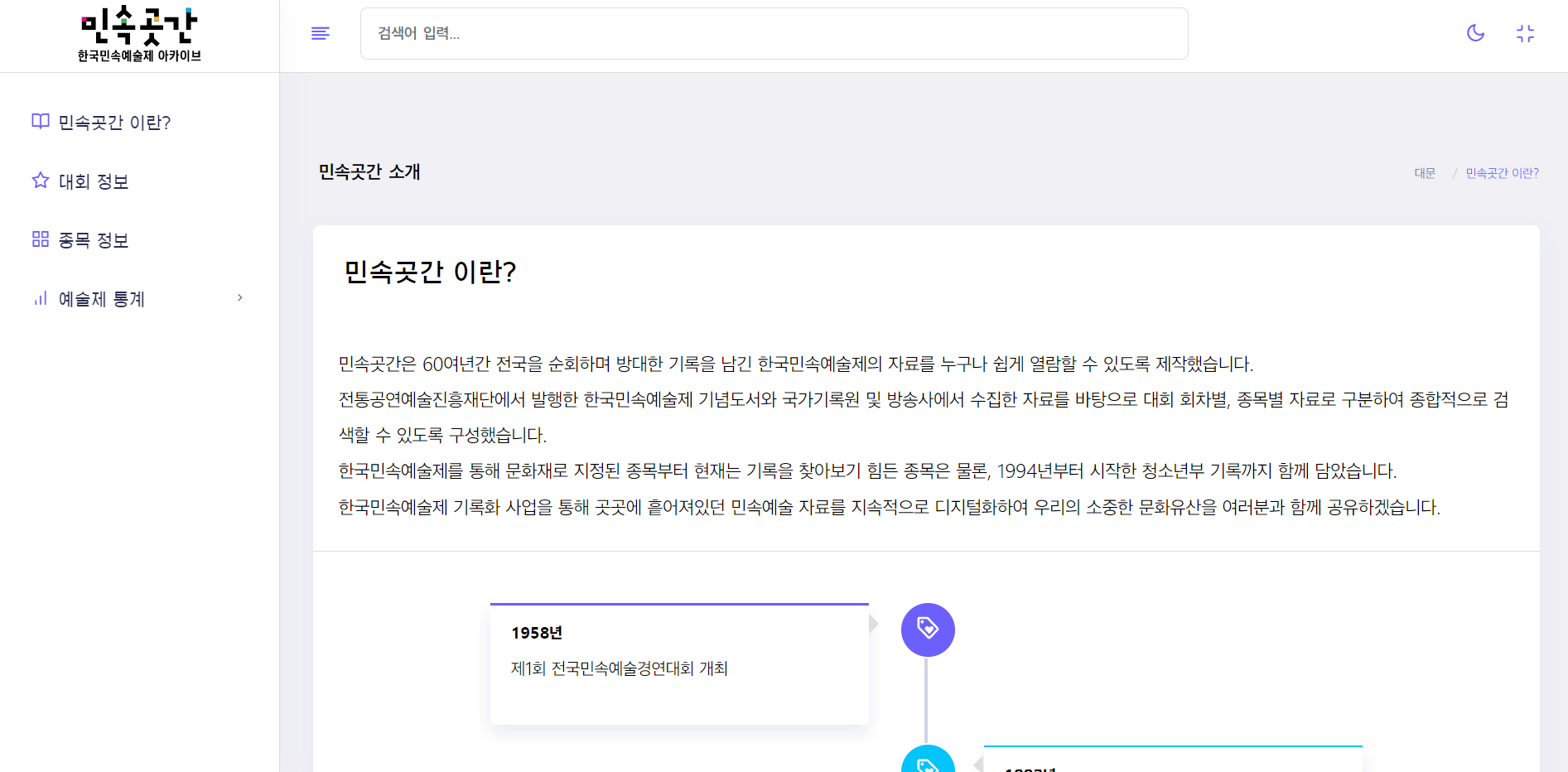The height and width of the screenshot is (772, 1568).
Task: Click the search box labeled 검색어 입력
Action: 774,34
